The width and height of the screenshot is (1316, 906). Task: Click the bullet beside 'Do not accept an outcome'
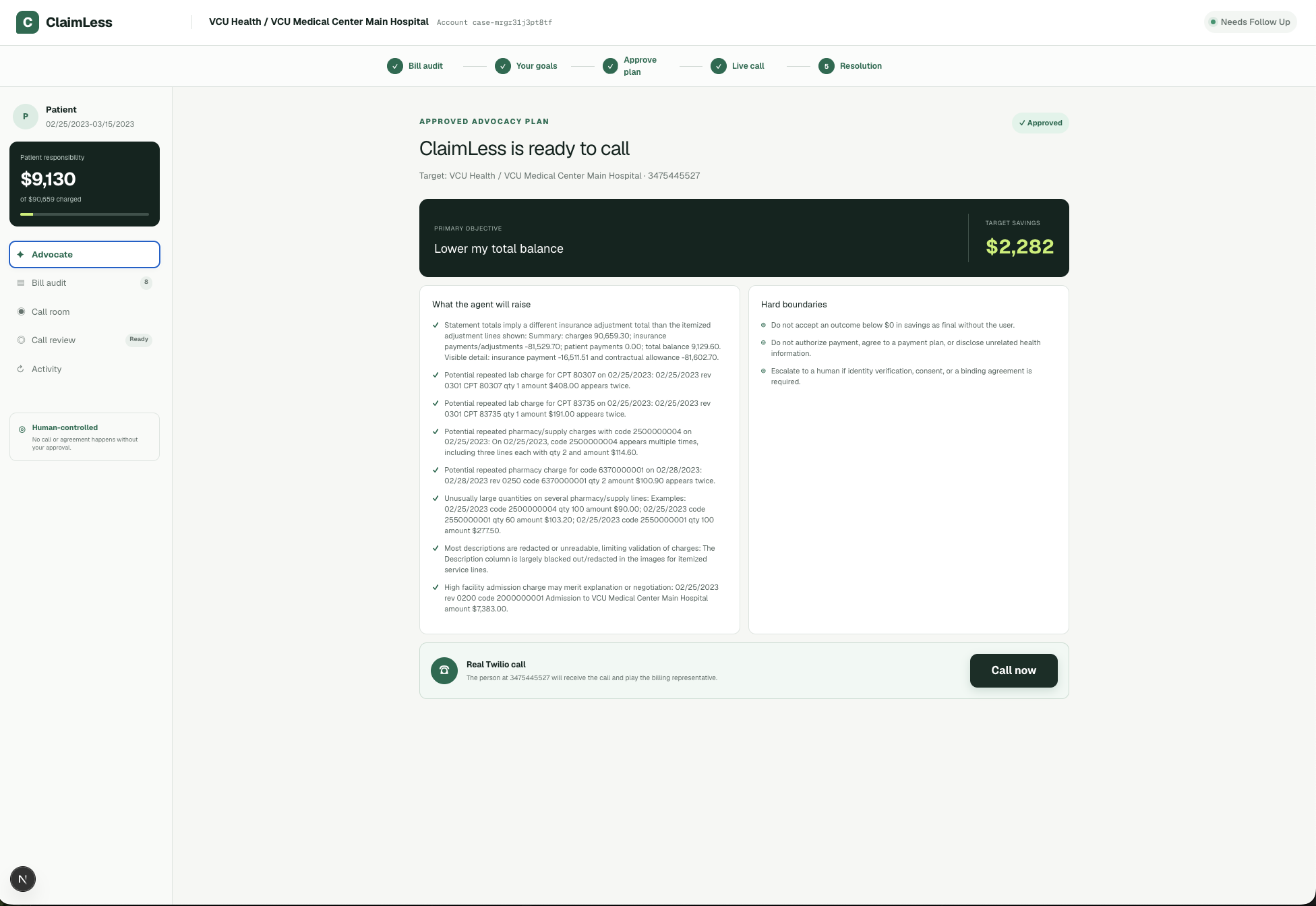click(763, 325)
